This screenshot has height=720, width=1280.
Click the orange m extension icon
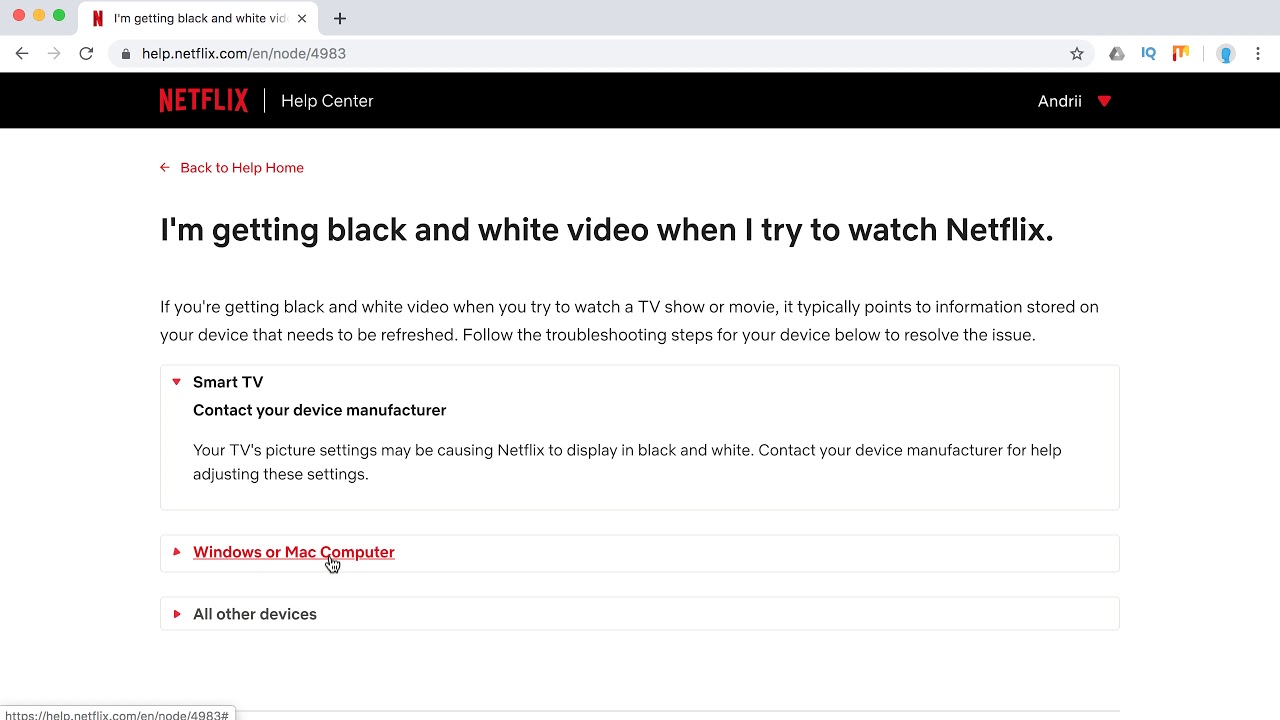tap(1181, 54)
